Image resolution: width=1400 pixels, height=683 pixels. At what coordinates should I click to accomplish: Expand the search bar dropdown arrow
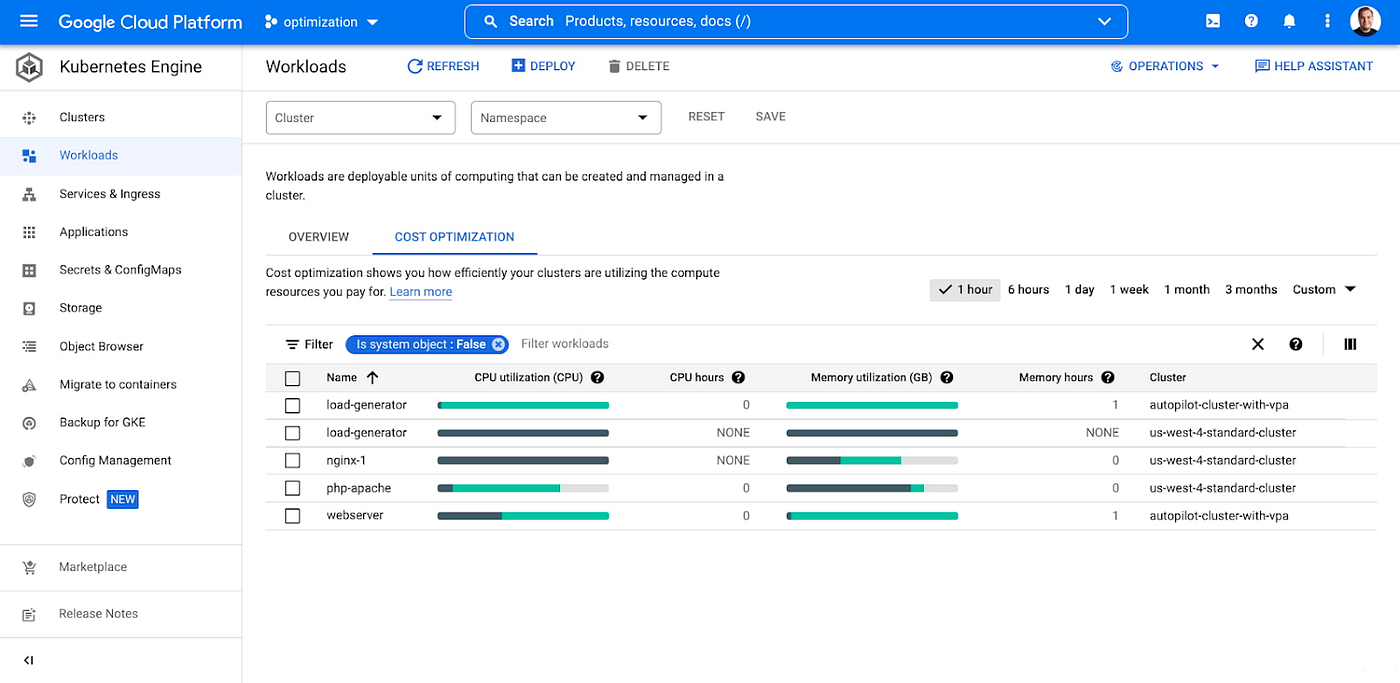pyautogui.click(x=1104, y=21)
